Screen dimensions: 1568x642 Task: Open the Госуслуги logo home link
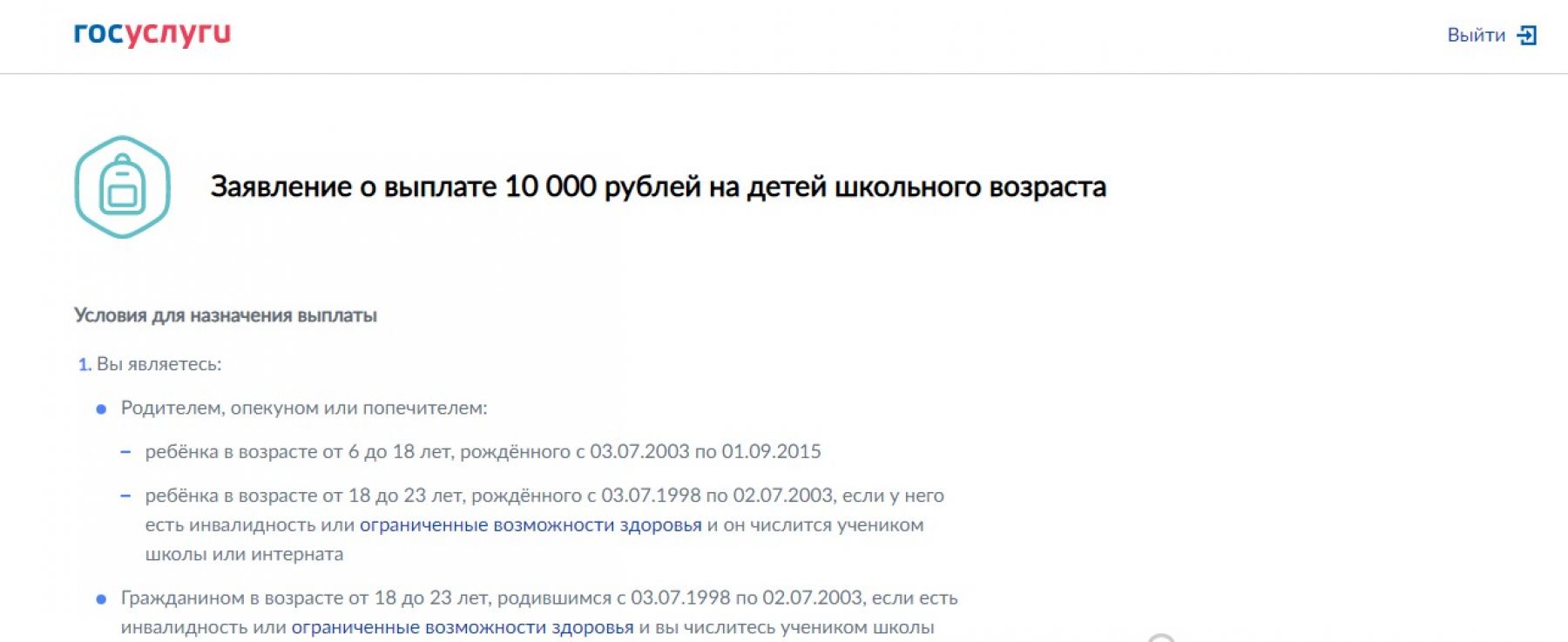(x=152, y=33)
